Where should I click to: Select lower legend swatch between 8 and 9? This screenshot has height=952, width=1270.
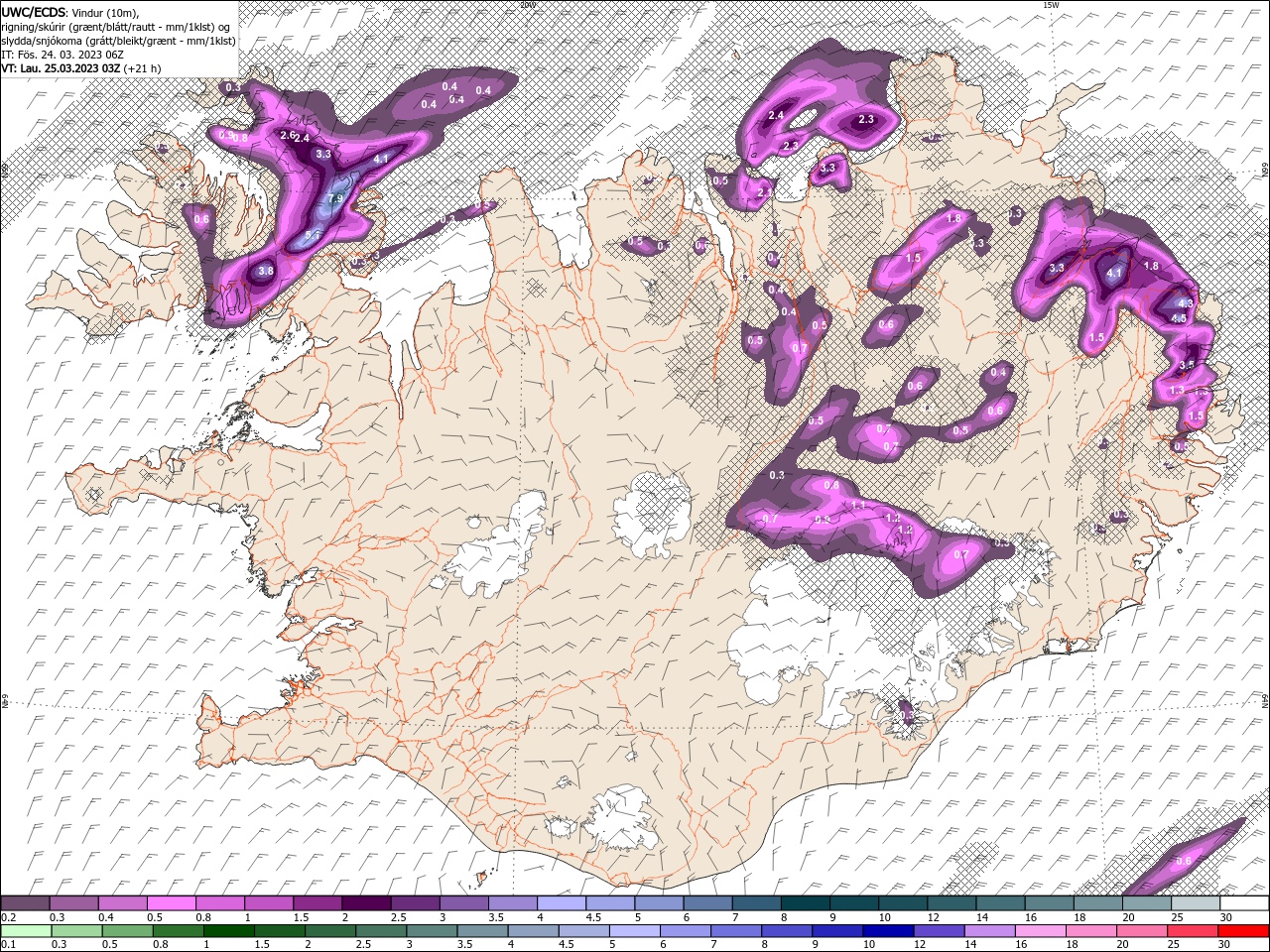coord(787,931)
